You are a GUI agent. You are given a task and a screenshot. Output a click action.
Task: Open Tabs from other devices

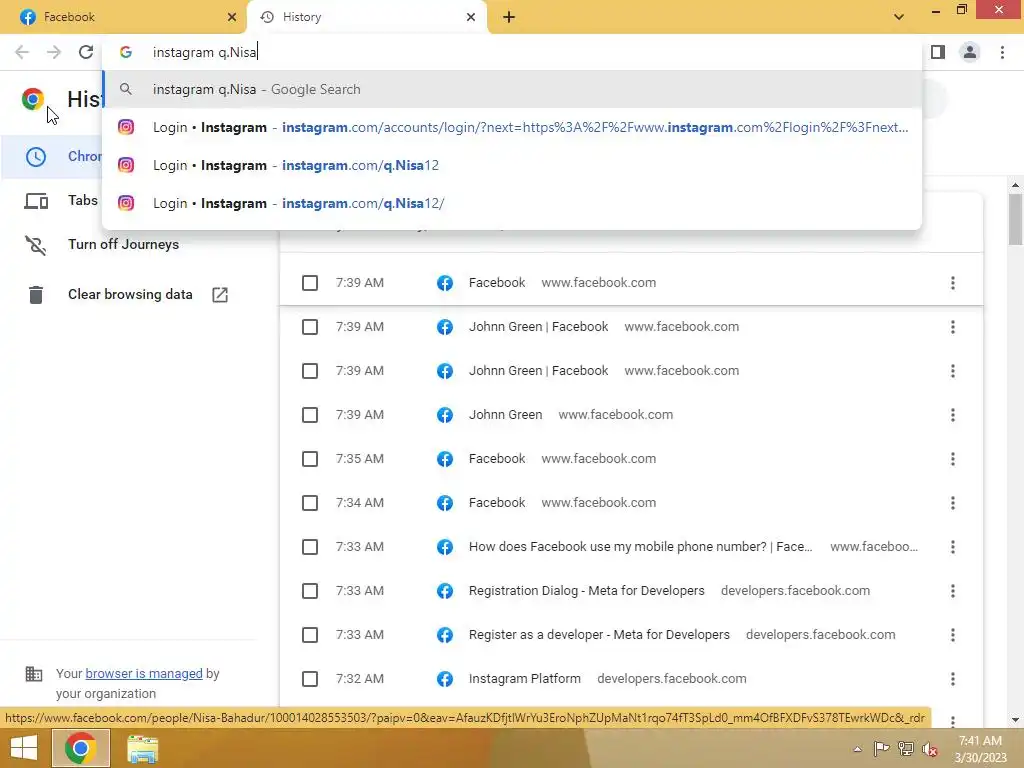click(82, 200)
